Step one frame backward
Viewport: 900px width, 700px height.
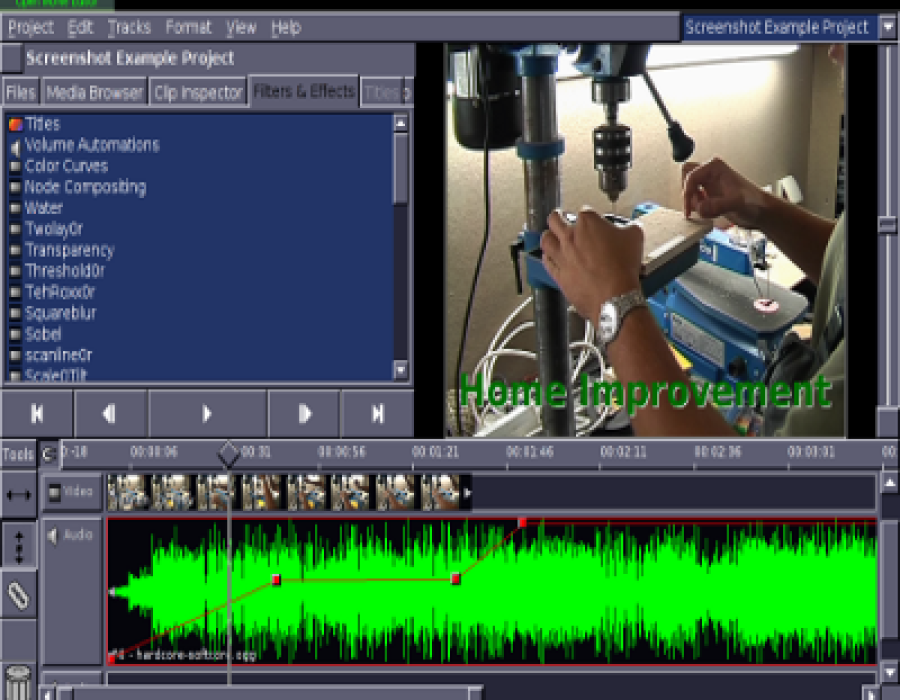[110, 414]
